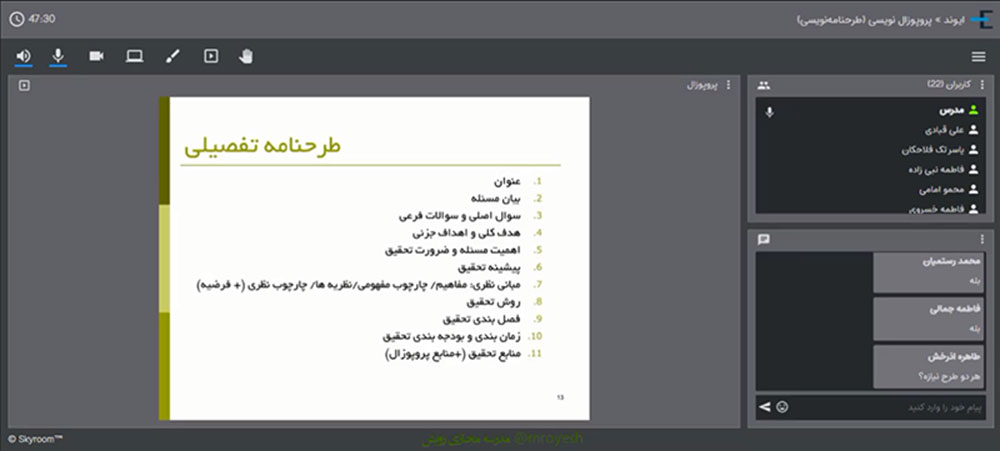This screenshot has height=451, width=1000.
Task: Open the hamburger main menu
Action: pos(978,57)
